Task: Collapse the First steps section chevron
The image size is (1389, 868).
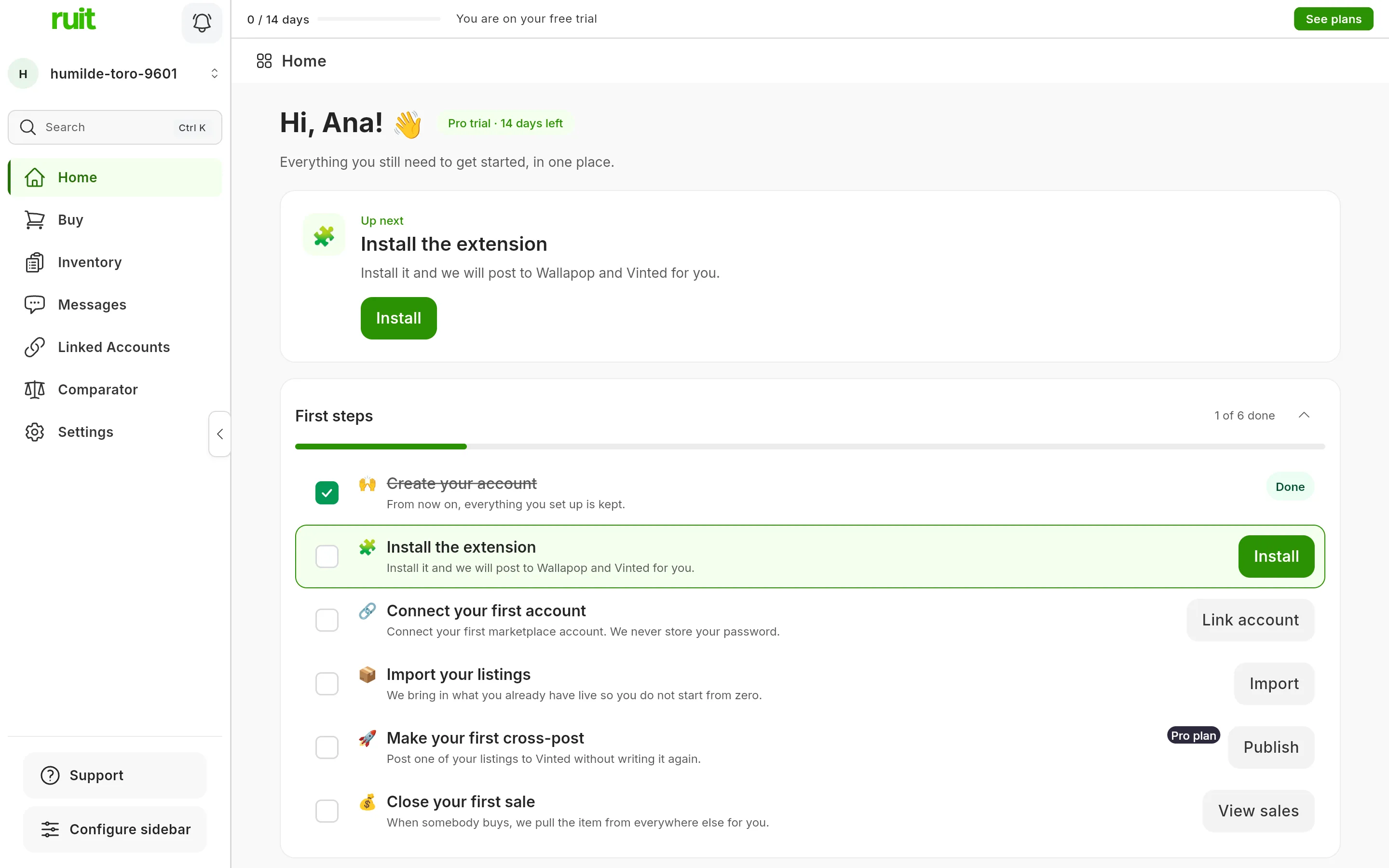Action: (x=1304, y=415)
